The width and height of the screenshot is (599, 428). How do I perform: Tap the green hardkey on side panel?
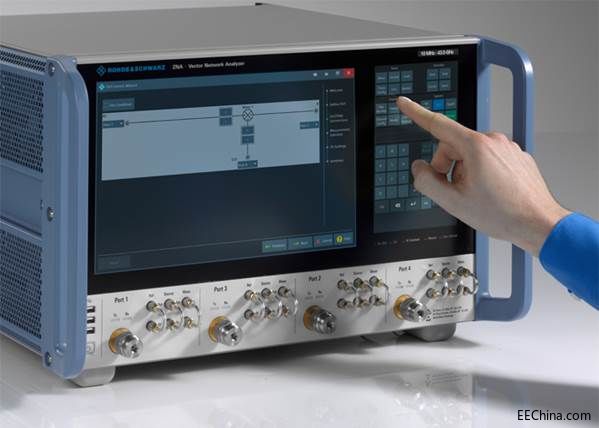point(451,115)
